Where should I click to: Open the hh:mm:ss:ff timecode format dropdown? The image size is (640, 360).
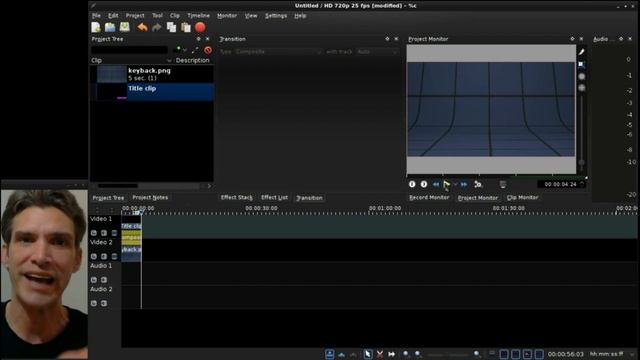pyautogui.click(x=611, y=354)
